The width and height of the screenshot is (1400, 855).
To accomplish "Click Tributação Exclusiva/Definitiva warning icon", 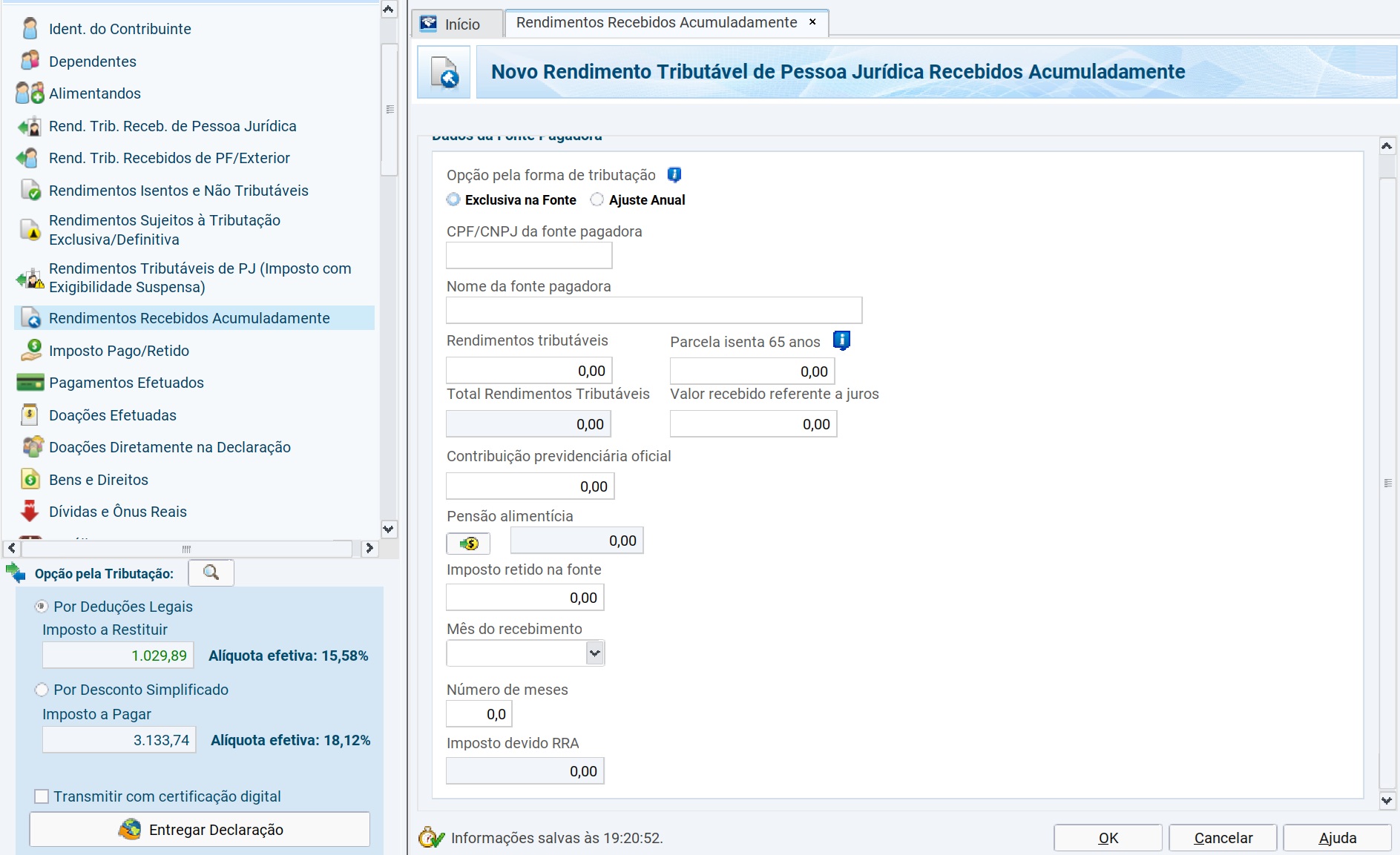I will coord(30,230).
